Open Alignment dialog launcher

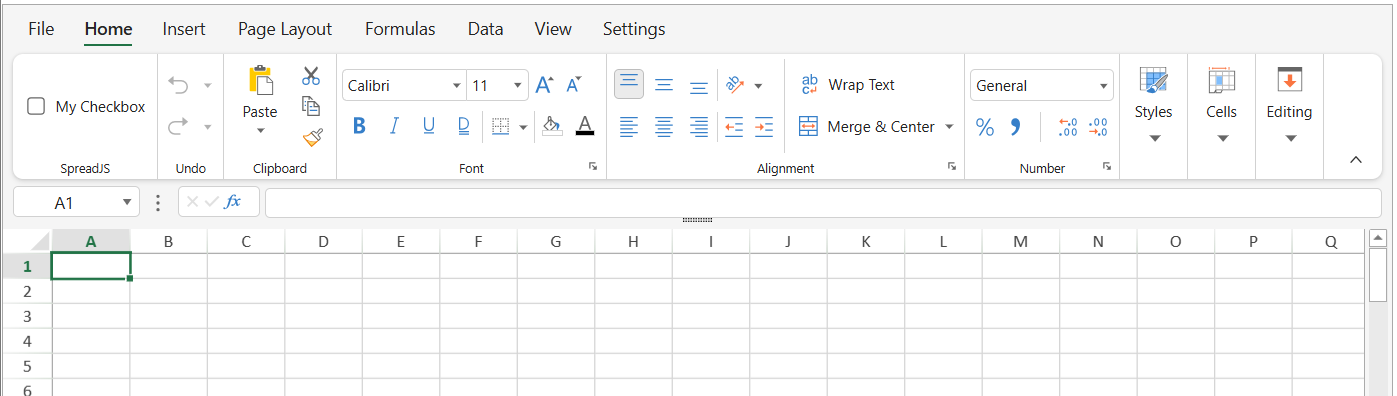[952, 167]
